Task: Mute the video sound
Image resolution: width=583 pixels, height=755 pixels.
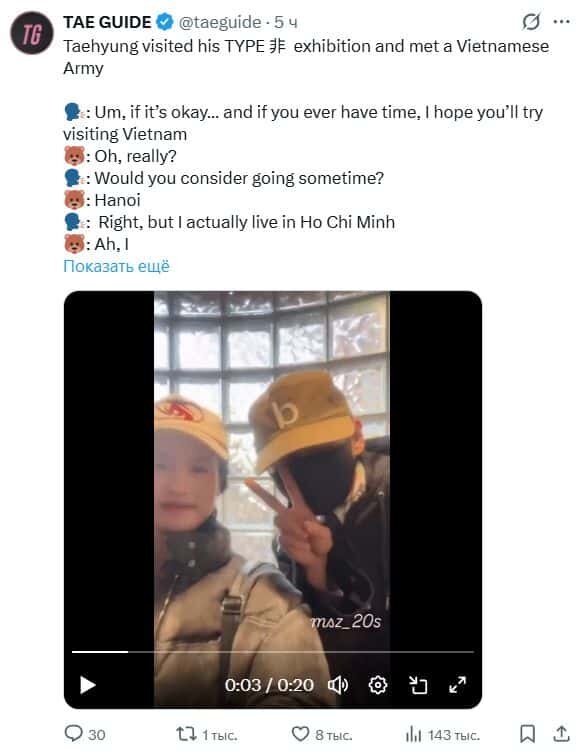Action: 338,685
